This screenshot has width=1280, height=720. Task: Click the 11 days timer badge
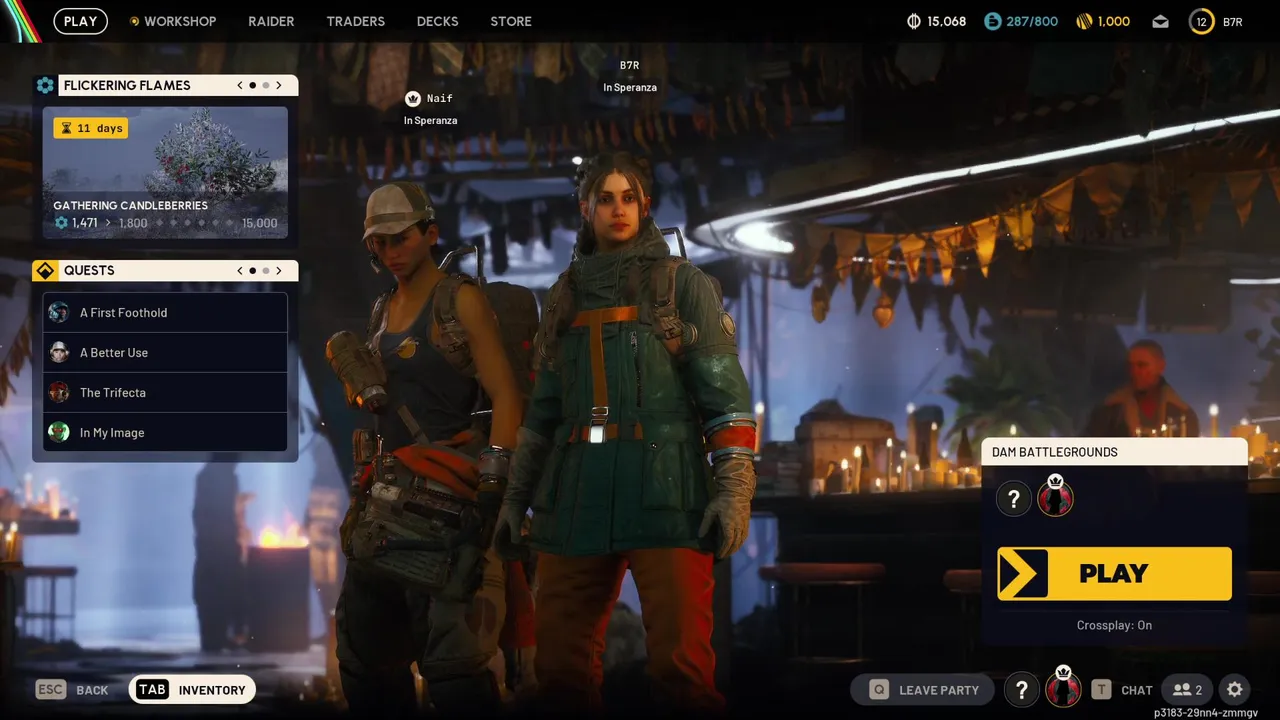pyautogui.click(x=91, y=128)
